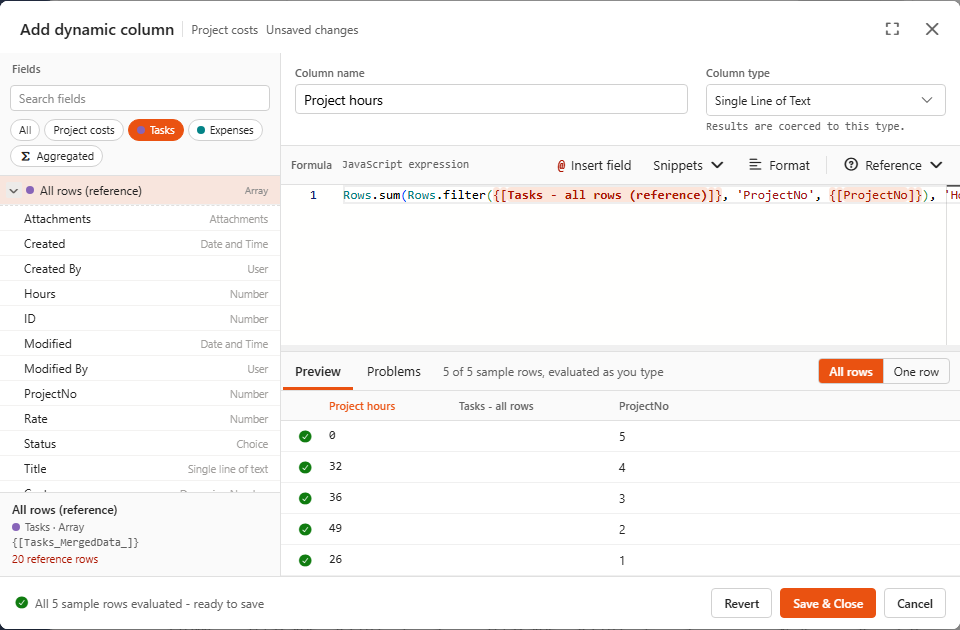The height and width of the screenshot is (630, 960).
Task: Close the Add dynamic column dialog
Action: [932, 29]
